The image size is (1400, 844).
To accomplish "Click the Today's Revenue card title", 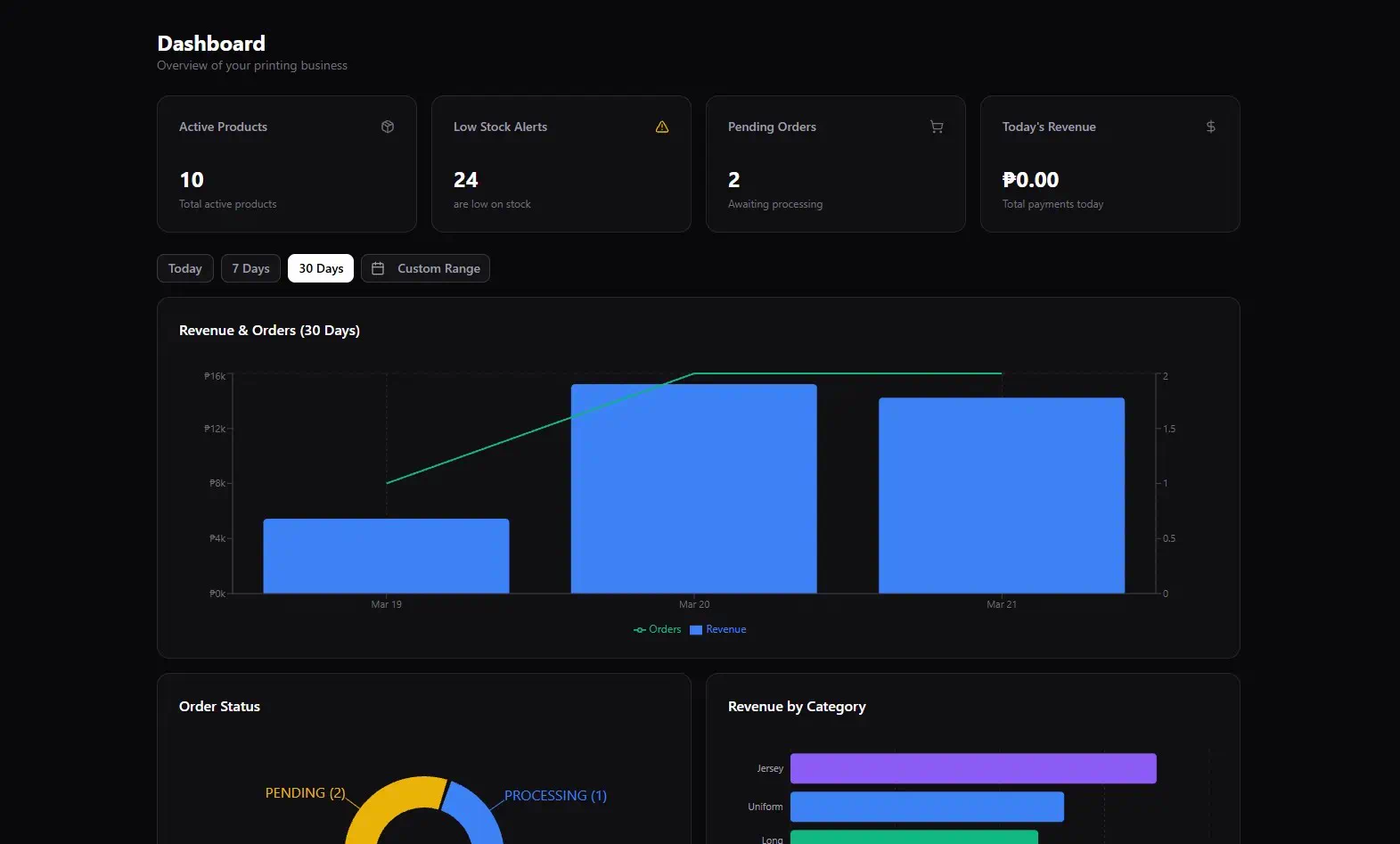I will point(1049,127).
